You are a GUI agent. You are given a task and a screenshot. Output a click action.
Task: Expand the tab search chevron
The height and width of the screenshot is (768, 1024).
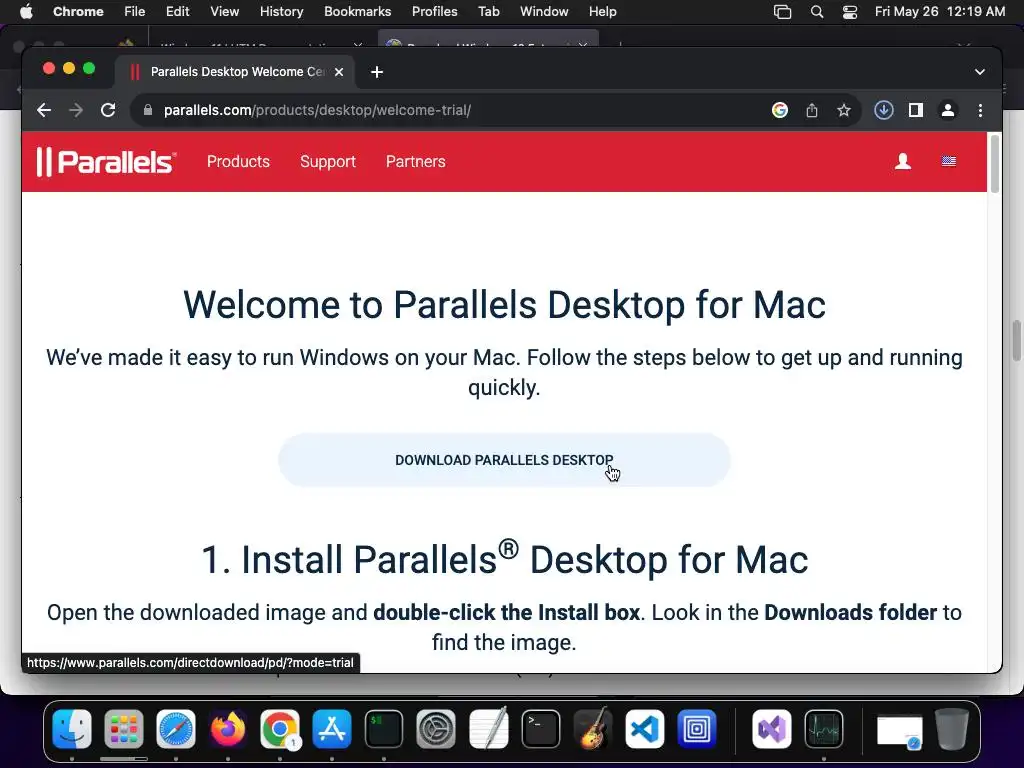point(980,72)
